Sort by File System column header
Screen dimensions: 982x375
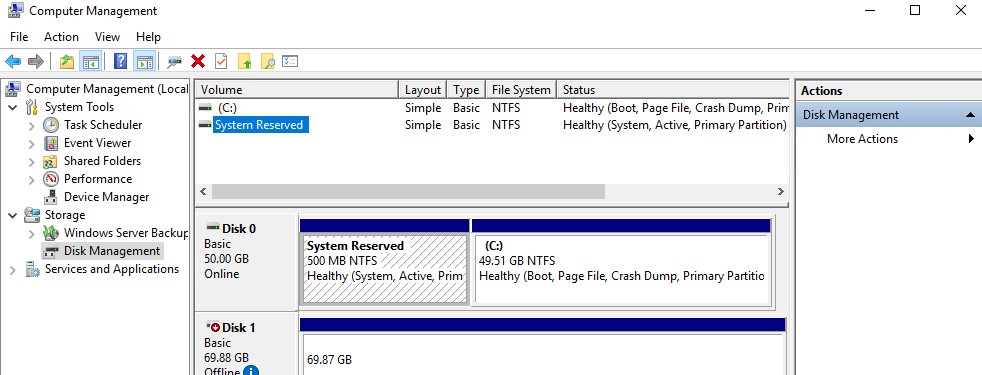click(521, 90)
